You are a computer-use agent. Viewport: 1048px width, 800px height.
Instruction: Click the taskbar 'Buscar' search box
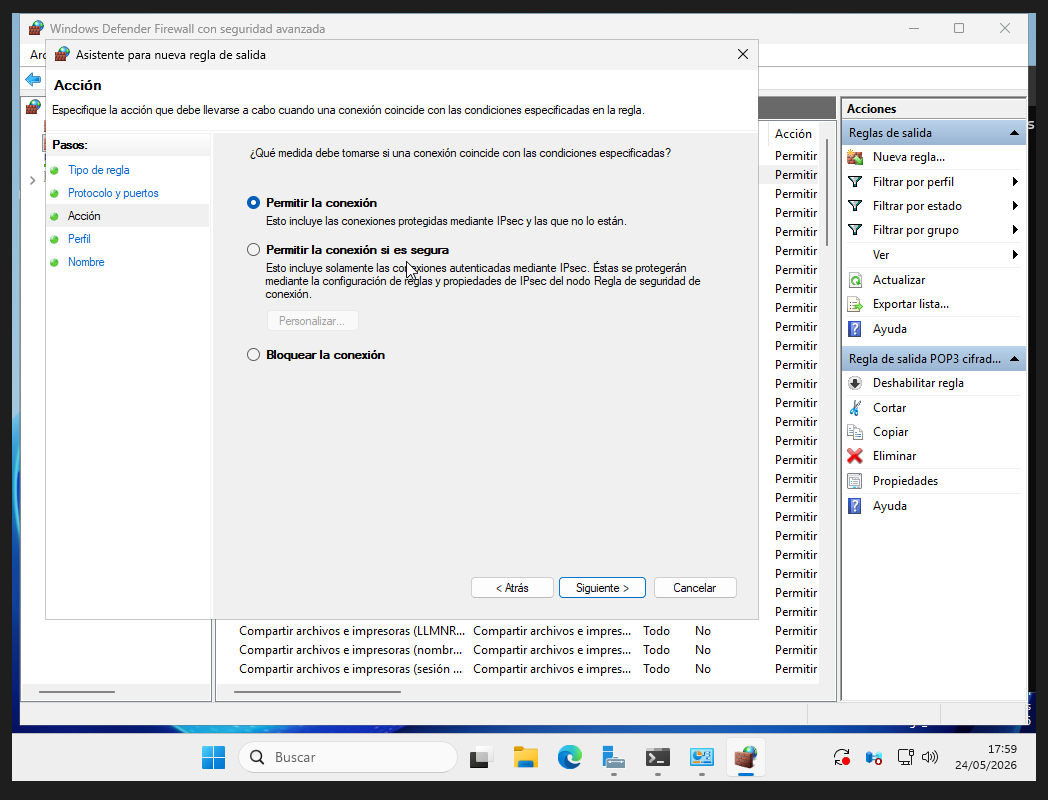pyautogui.click(x=348, y=757)
